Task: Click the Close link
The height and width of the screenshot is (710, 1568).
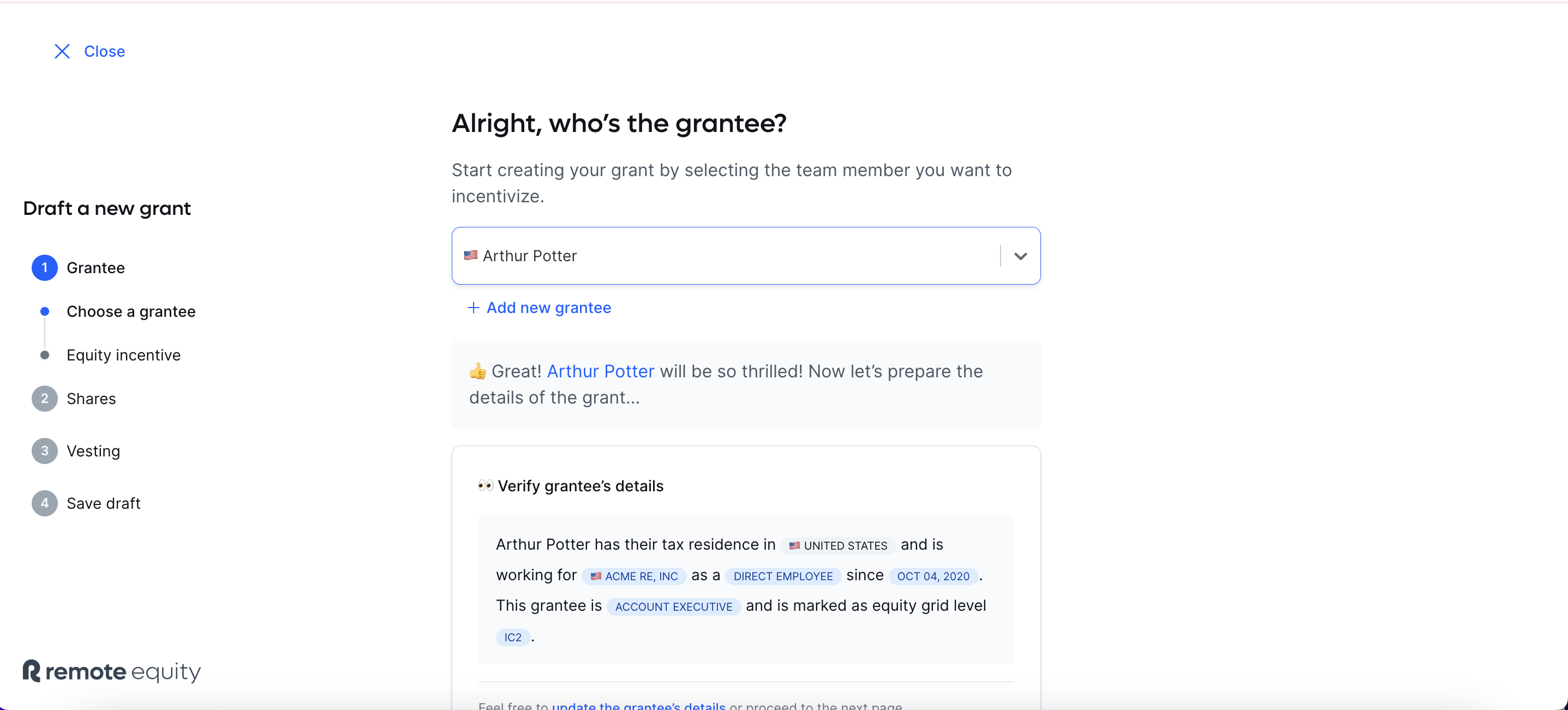Action: click(104, 51)
